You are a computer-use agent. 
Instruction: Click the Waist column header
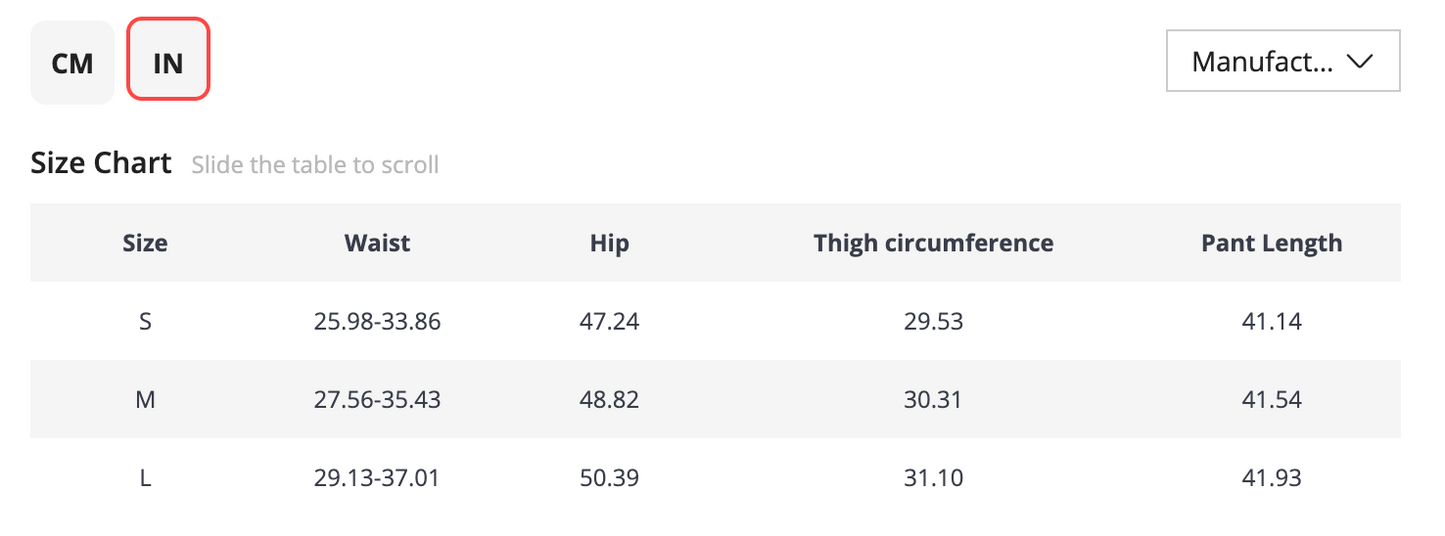(x=377, y=242)
